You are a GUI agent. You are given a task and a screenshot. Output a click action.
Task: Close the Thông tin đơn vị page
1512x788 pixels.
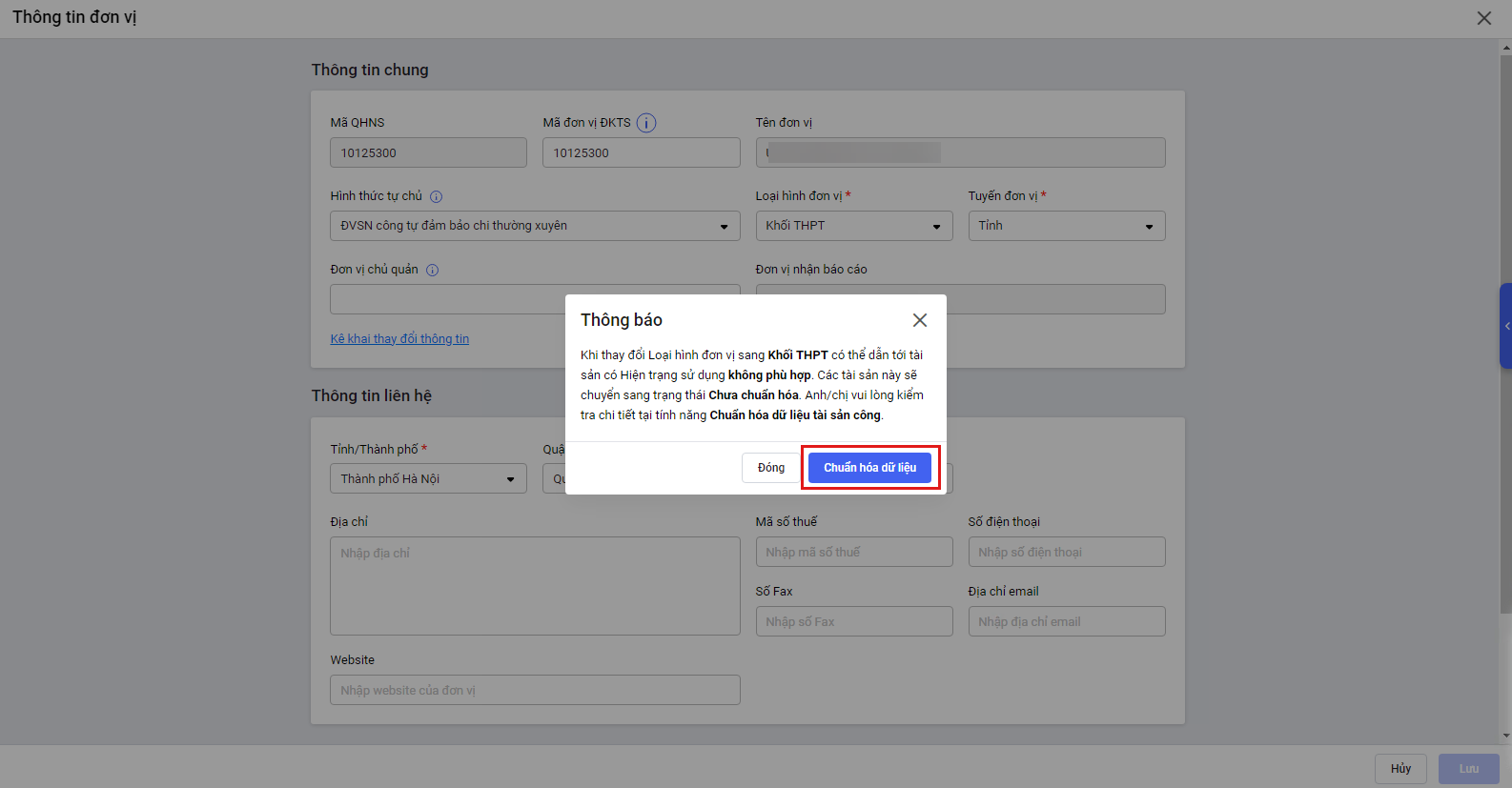1484,18
